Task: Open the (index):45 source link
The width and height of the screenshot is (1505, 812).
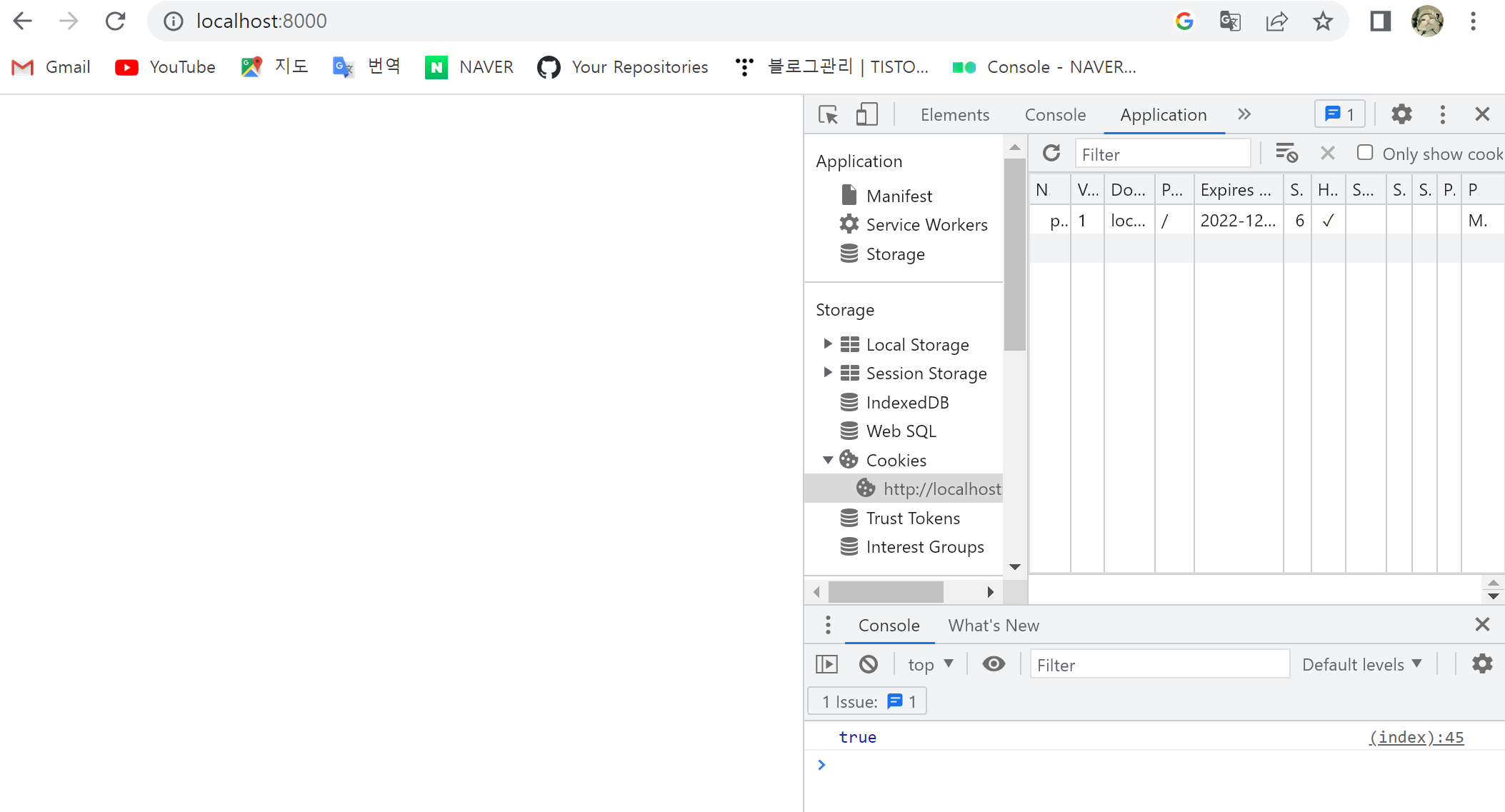Action: point(1416,737)
